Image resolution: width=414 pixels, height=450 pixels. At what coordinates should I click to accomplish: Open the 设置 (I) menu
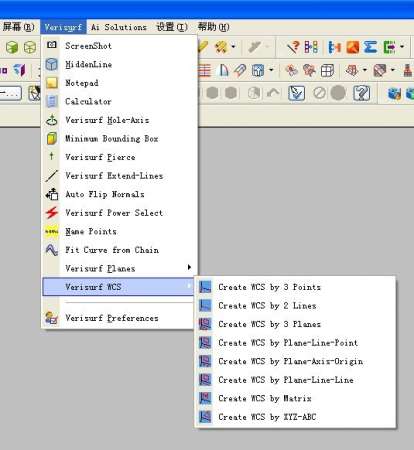coord(172,27)
